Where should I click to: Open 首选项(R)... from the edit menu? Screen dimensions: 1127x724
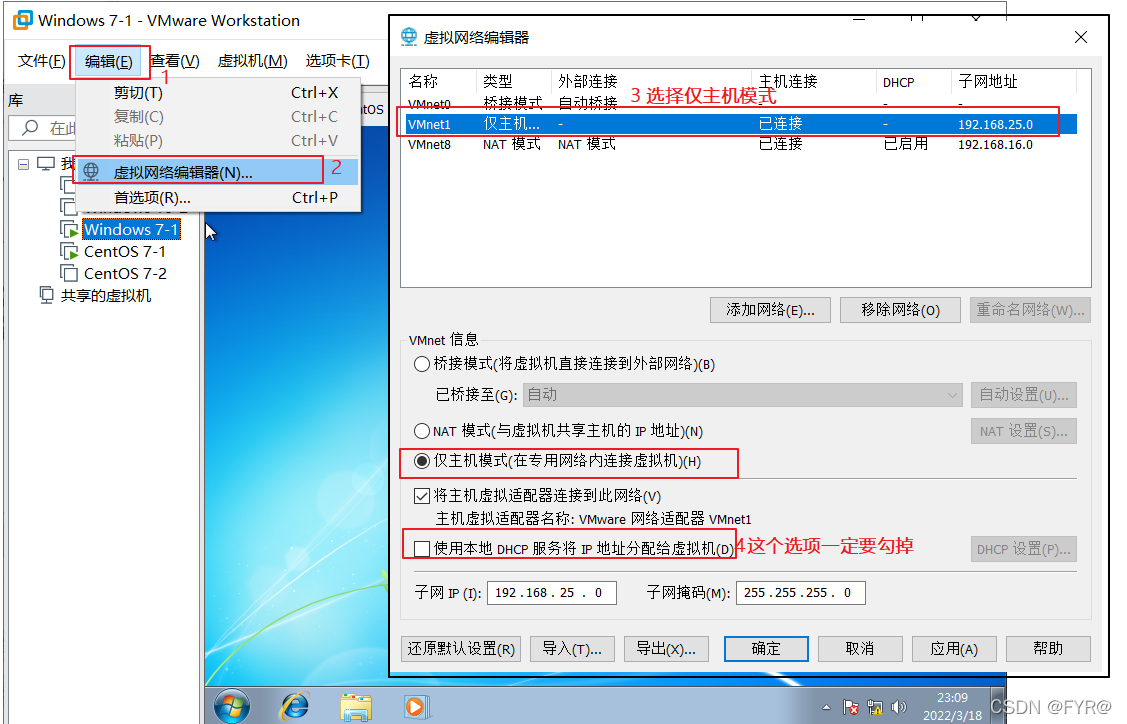coord(217,198)
